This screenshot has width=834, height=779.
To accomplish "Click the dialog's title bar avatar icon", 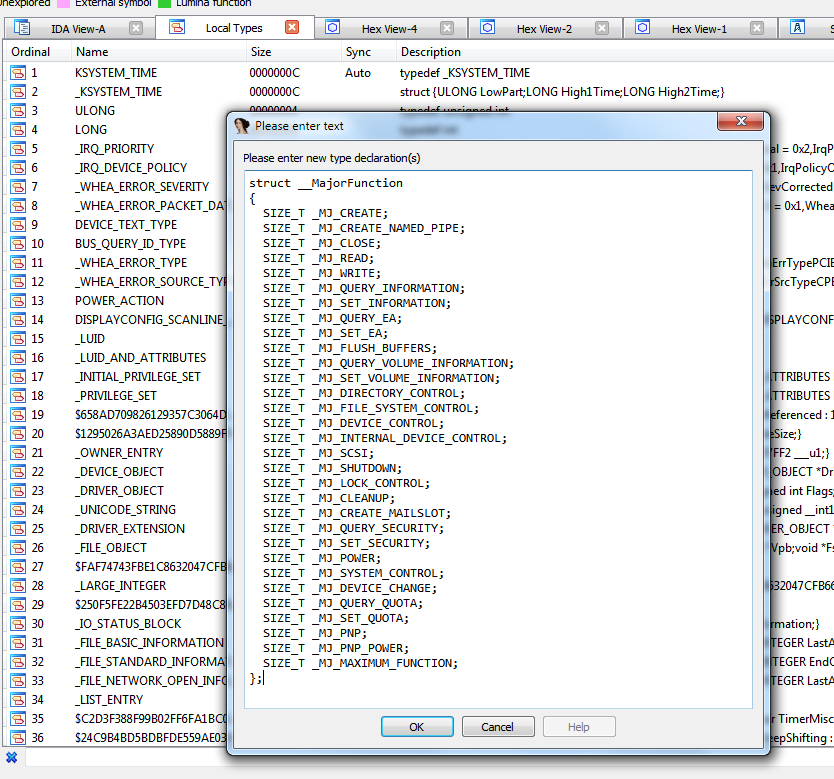I will 242,126.
